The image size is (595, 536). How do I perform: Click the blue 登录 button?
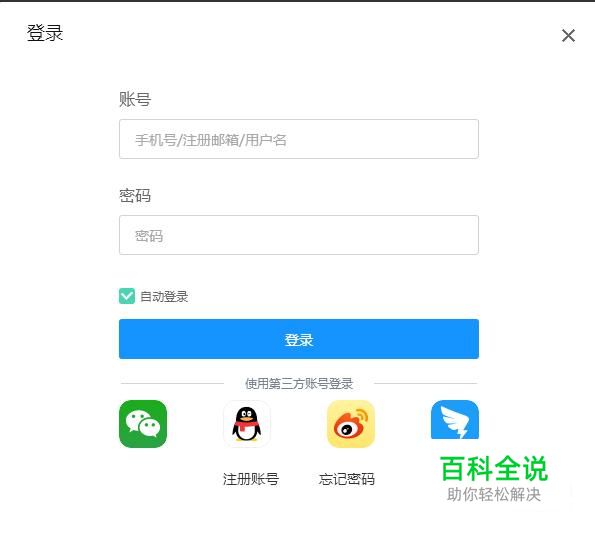pos(299,339)
